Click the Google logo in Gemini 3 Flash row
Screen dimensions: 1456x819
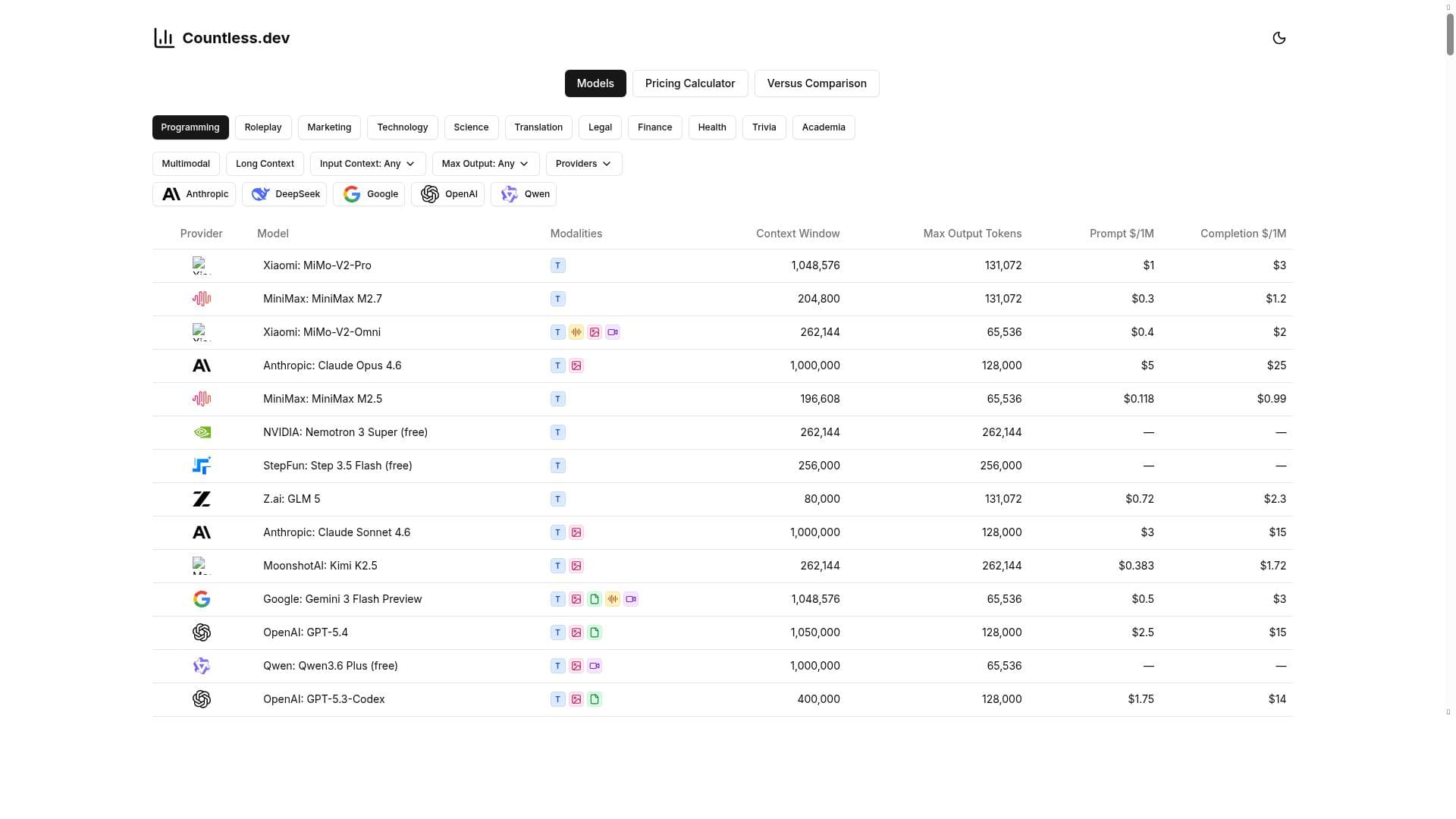(202, 599)
